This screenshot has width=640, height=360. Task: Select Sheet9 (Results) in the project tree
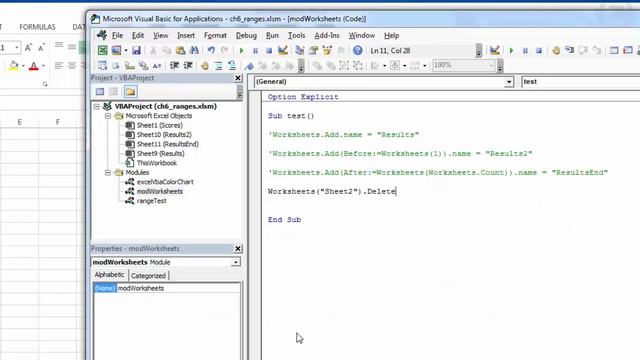coord(160,153)
